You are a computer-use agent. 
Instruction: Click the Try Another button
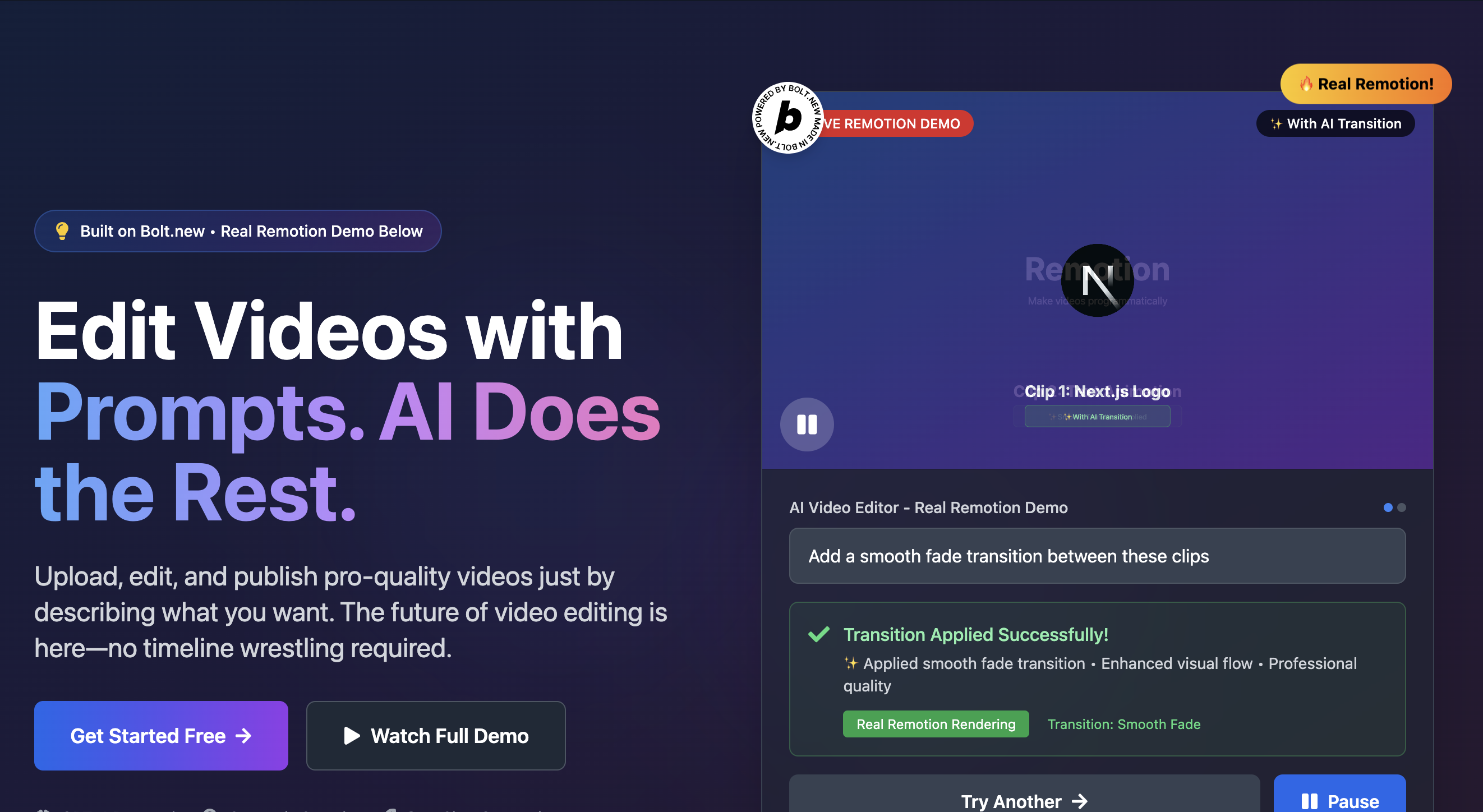click(x=1024, y=800)
